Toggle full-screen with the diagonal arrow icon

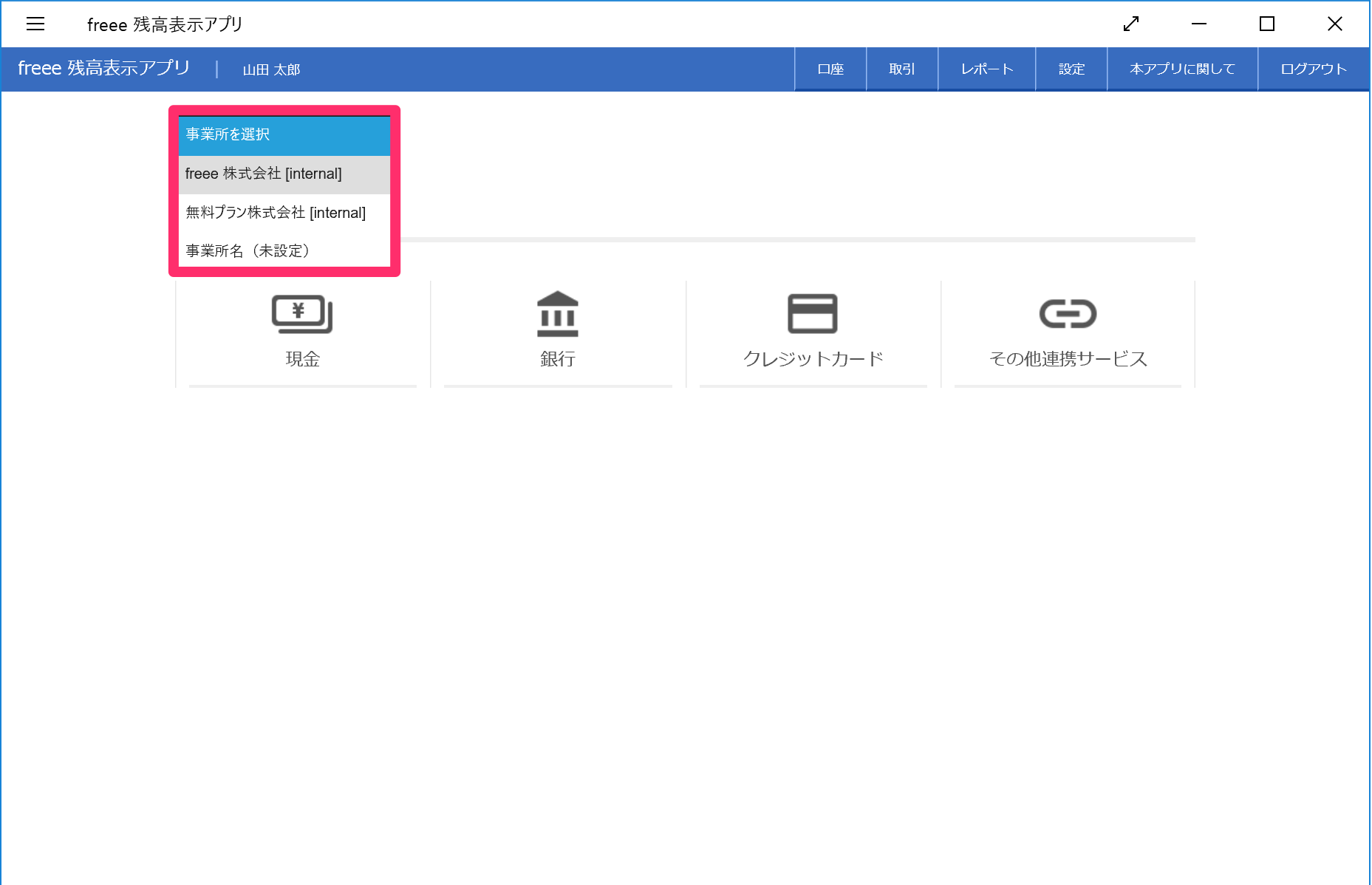pos(1131,24)
